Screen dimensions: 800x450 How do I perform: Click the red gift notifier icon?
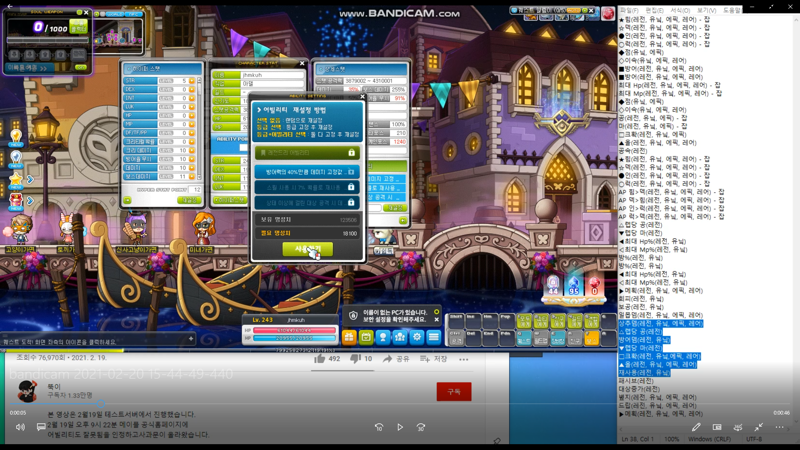click(x=16, y=201)
